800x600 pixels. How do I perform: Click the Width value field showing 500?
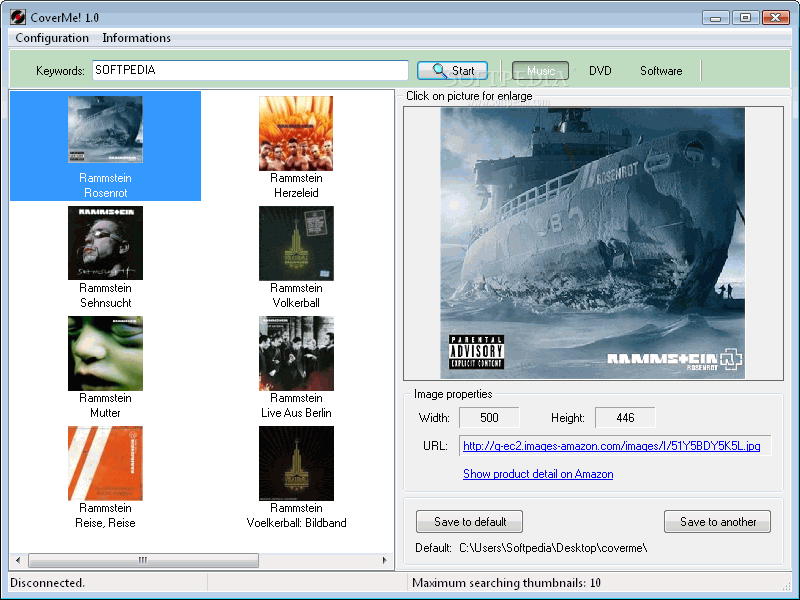coord(489,418)
